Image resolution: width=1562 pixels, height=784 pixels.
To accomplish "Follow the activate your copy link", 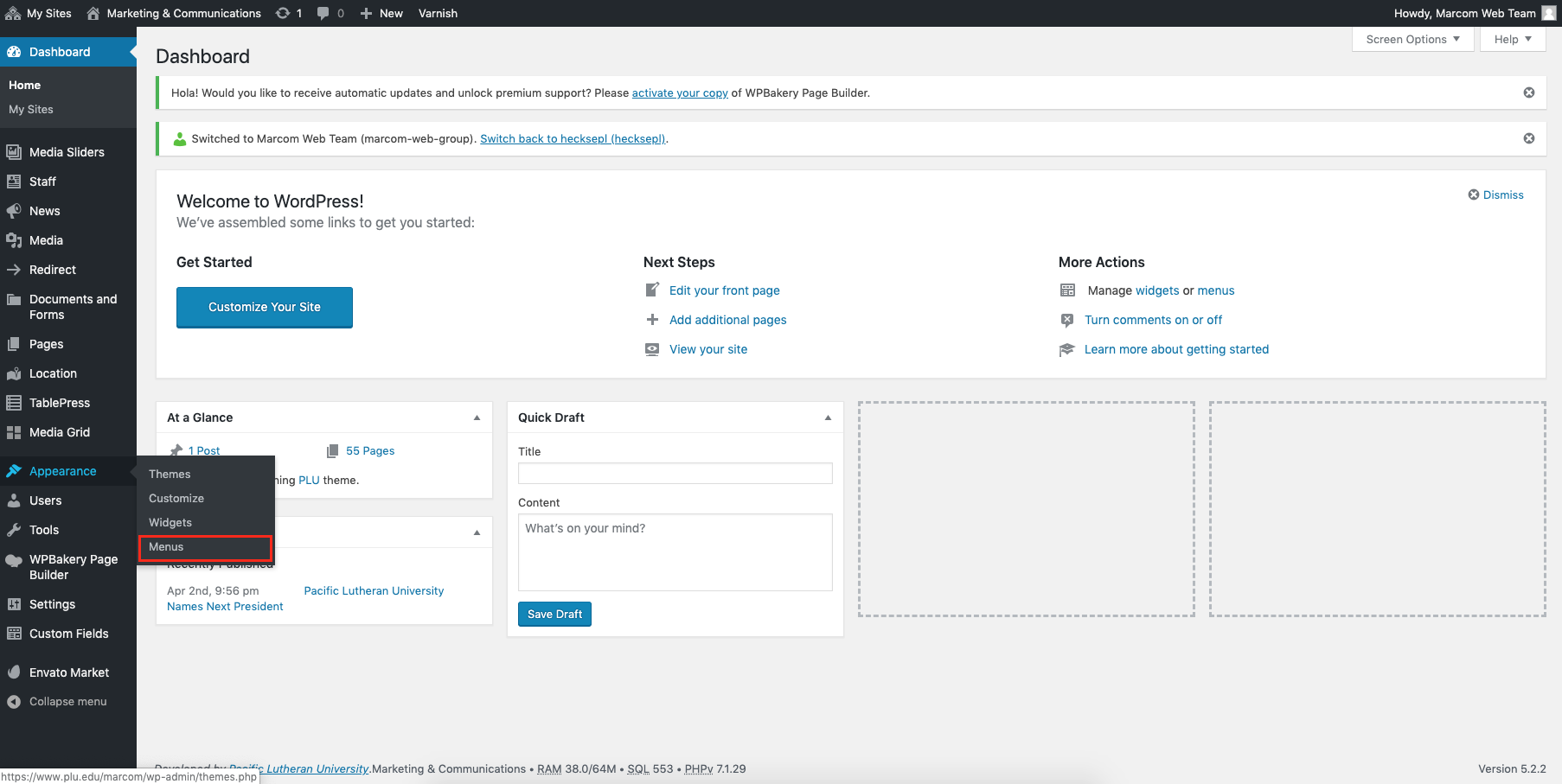I will pyautogui.click(x=680, y=92).
